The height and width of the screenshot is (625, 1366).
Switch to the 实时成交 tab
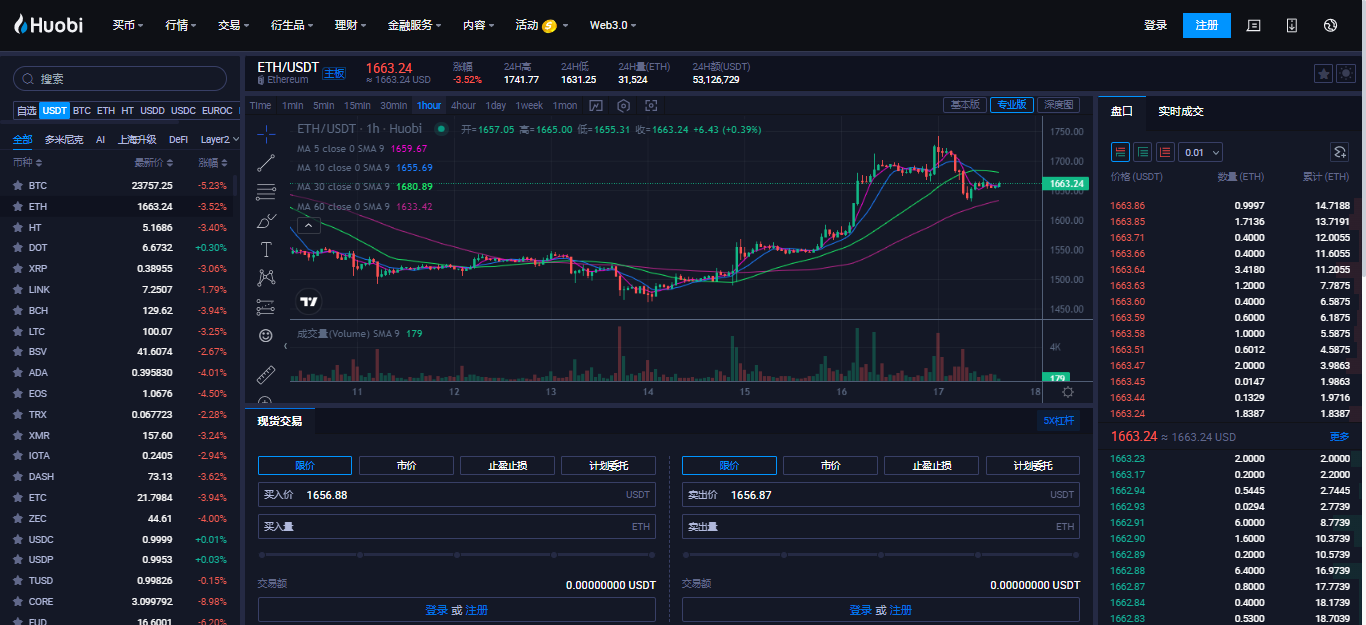tap(1180, 112)
